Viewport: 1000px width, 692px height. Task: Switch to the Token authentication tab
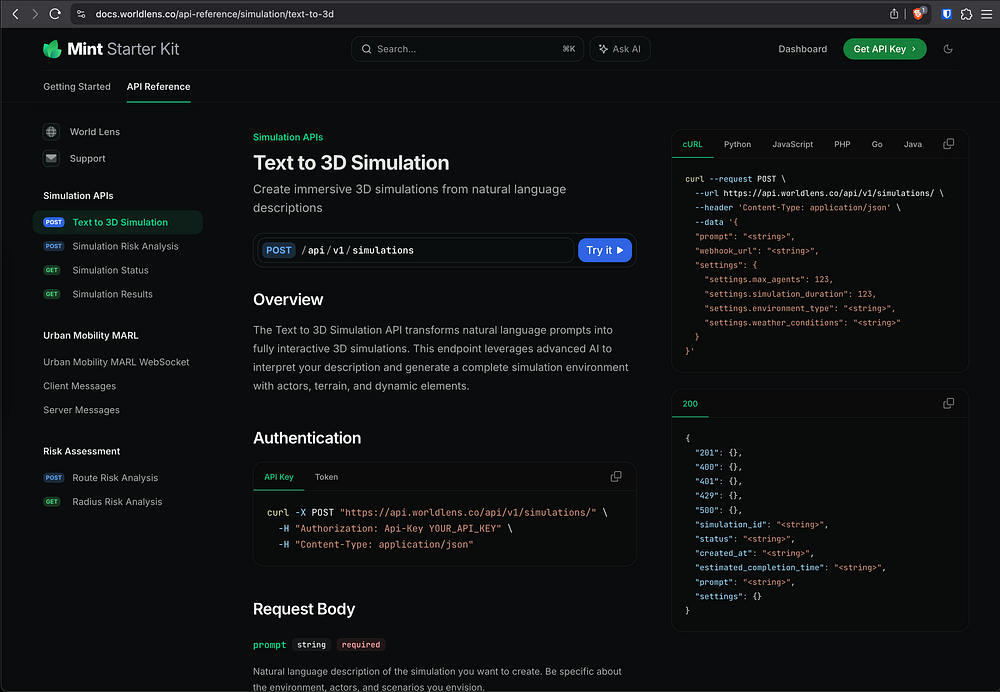pyautogui.click(x=327, y=477)
